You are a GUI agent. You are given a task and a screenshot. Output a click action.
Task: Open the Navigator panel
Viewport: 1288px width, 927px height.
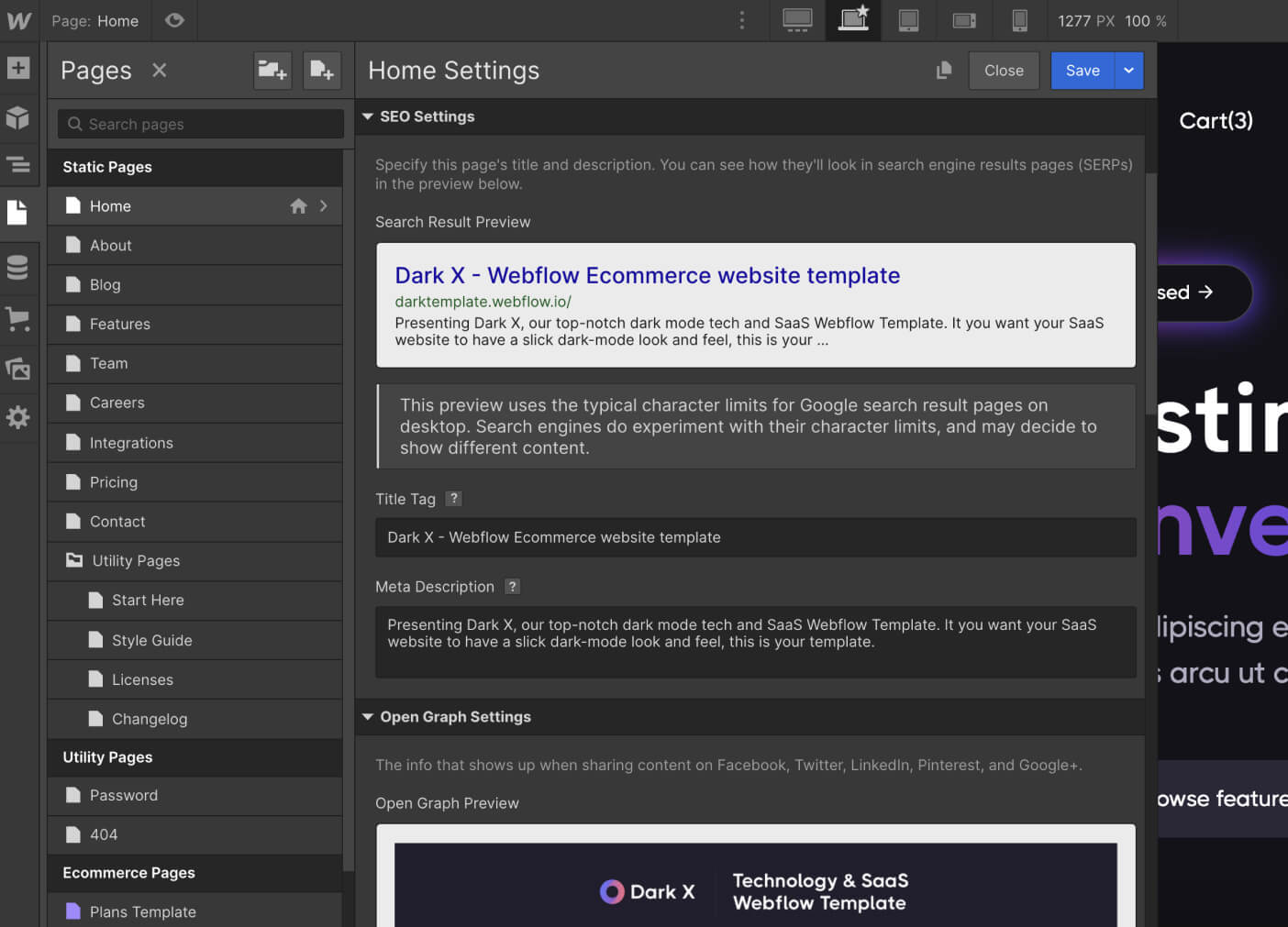(x=19, y=166)
